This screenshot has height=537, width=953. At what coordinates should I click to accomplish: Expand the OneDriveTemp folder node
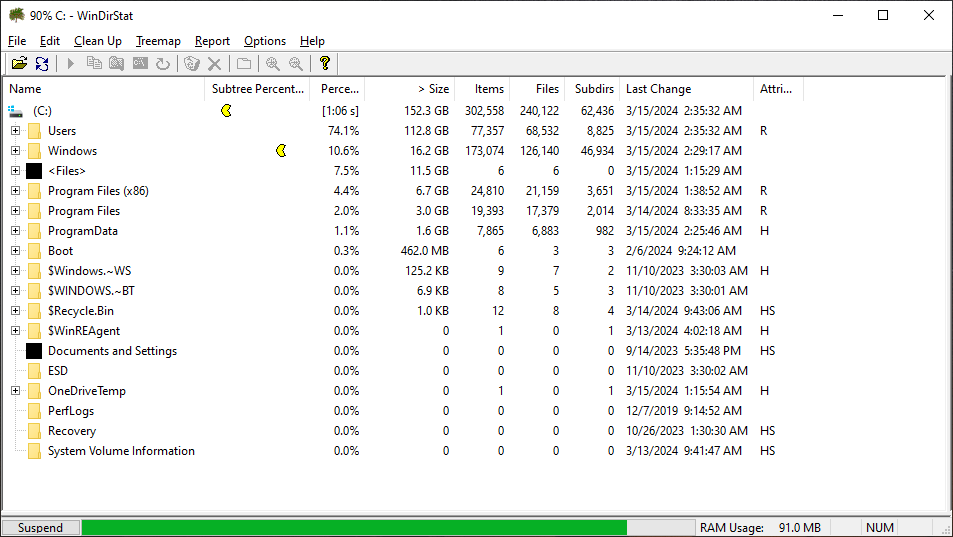click(16, 391)
